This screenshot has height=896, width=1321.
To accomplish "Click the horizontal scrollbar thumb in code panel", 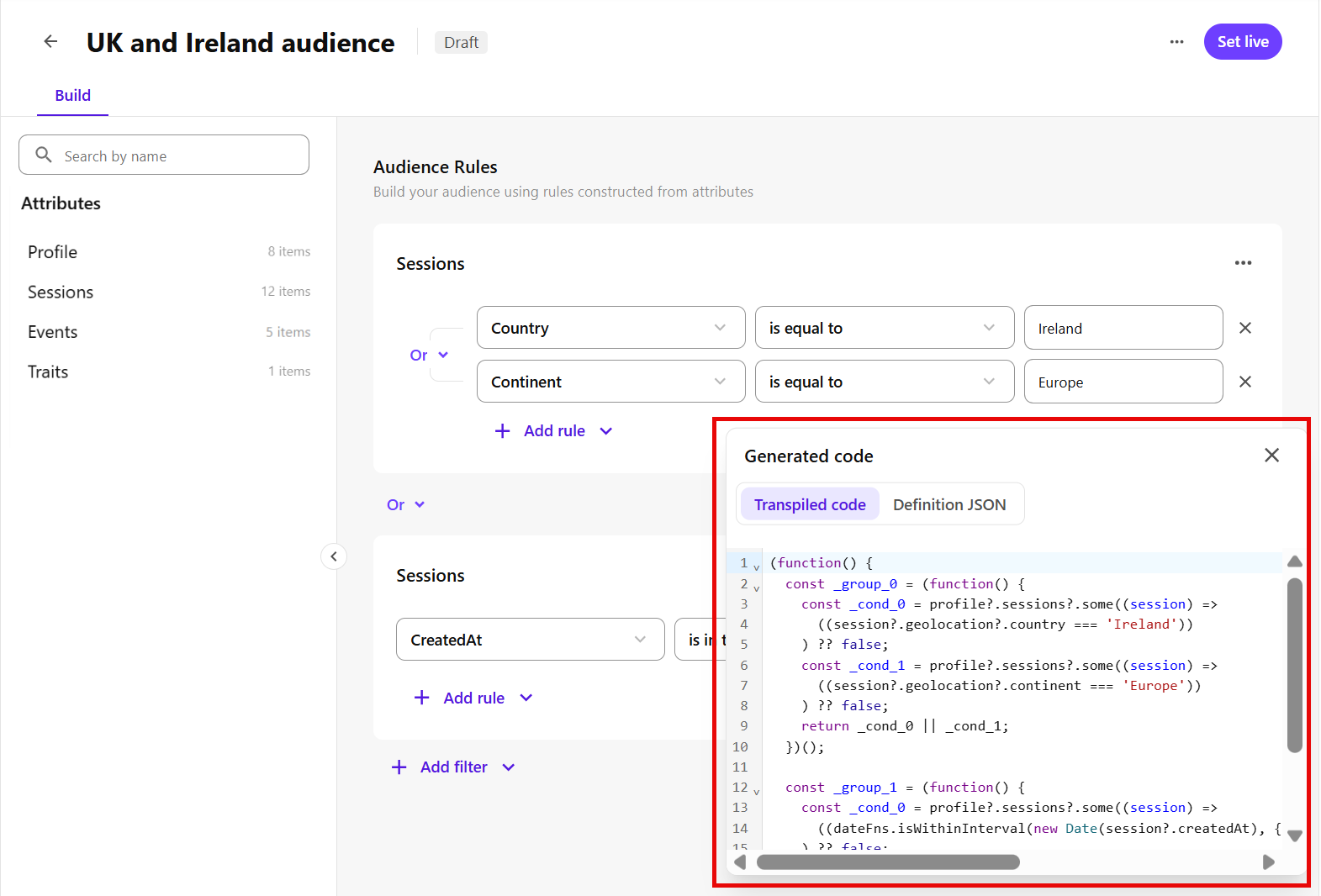I will pyautogui.click(x=888, y=862).
